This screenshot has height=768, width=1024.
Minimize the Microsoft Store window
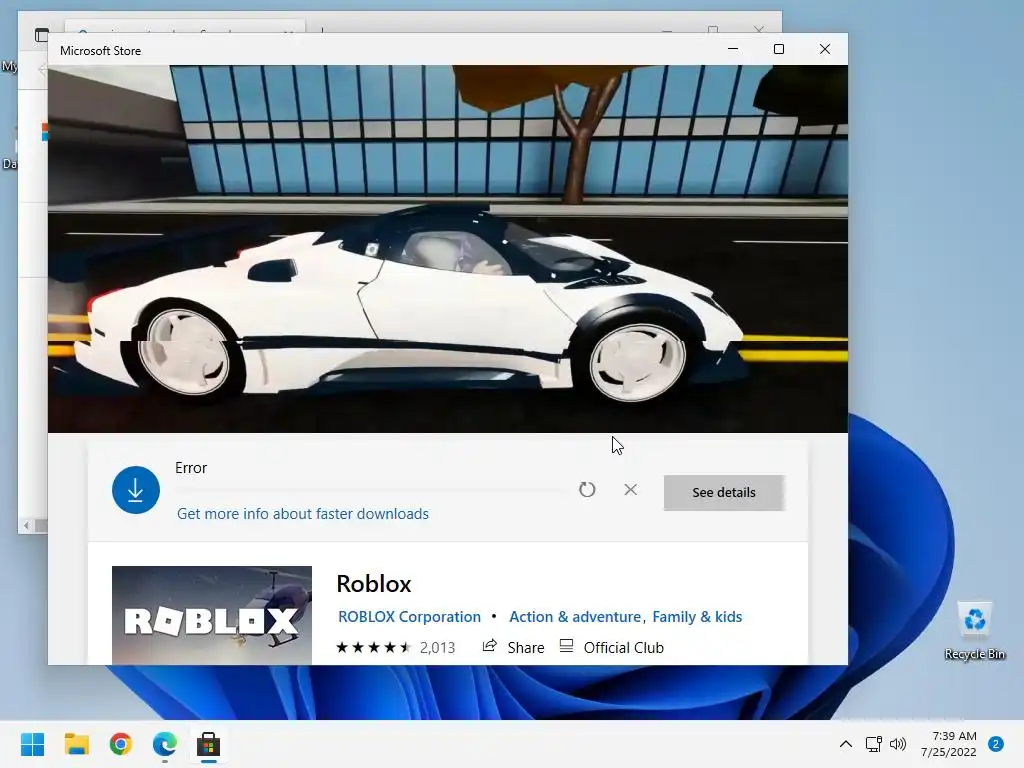coord(733,49)
